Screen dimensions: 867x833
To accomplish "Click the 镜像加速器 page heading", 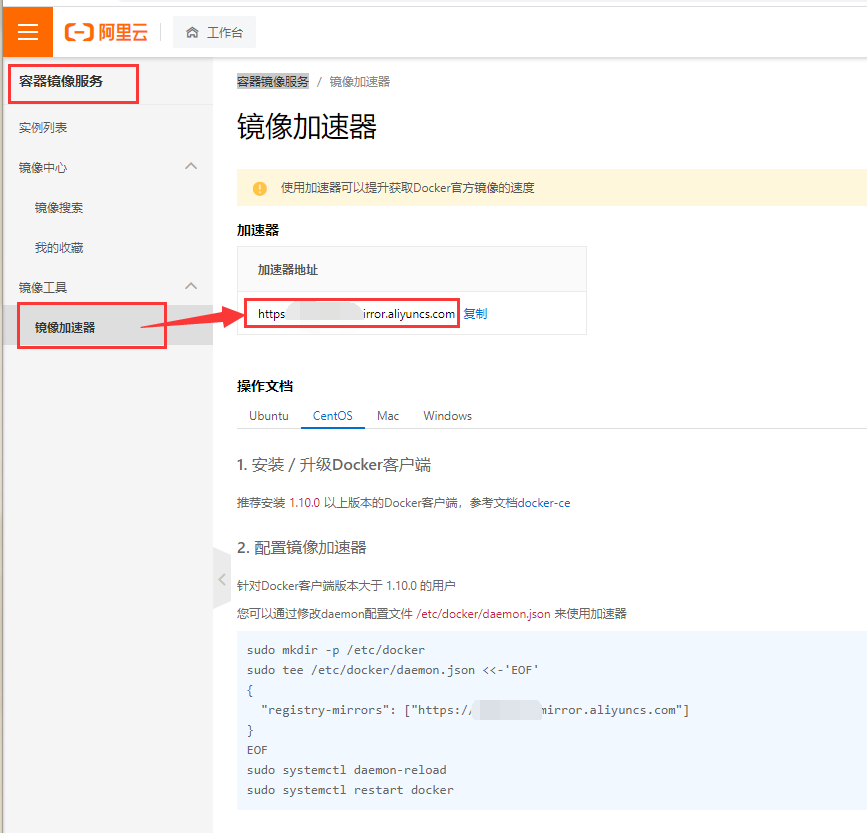I will coord(307,127).
